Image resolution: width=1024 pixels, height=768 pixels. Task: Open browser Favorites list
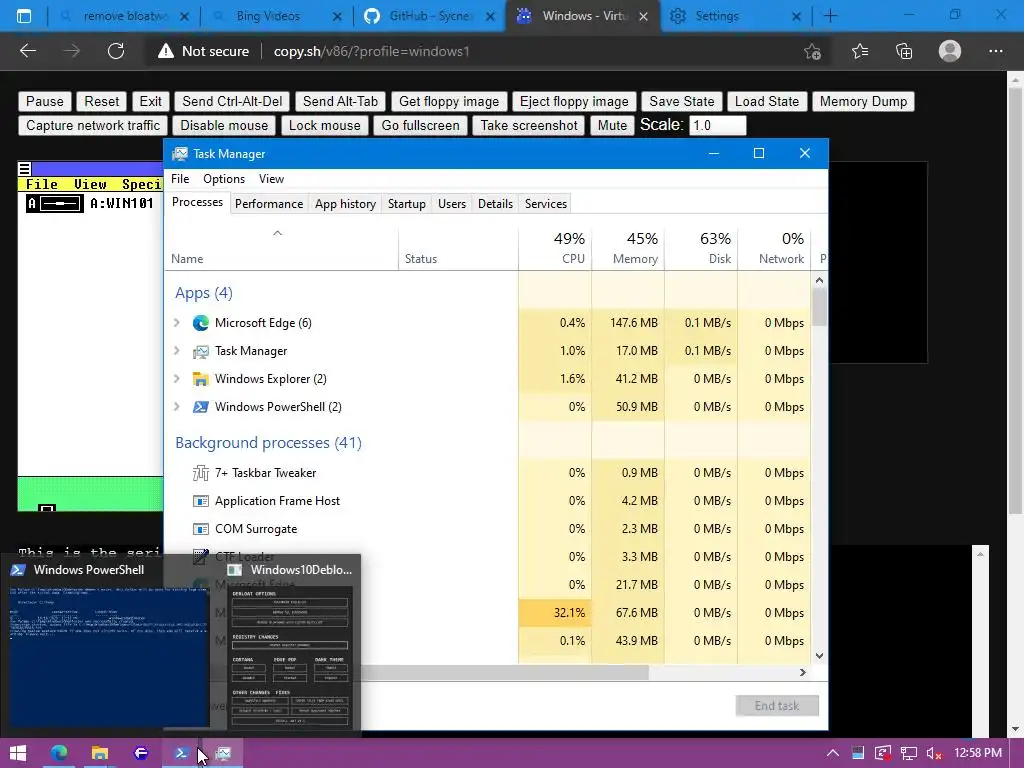859,51
